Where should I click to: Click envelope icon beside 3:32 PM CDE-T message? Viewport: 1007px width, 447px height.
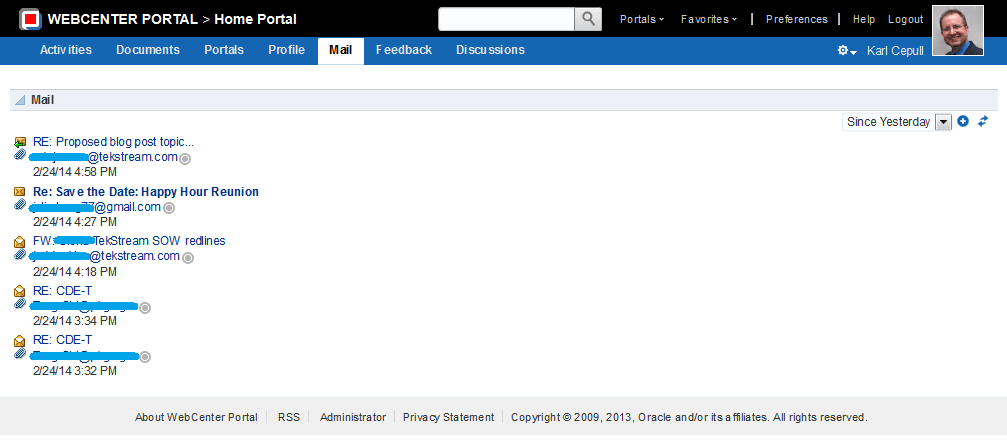pos(20,340)
